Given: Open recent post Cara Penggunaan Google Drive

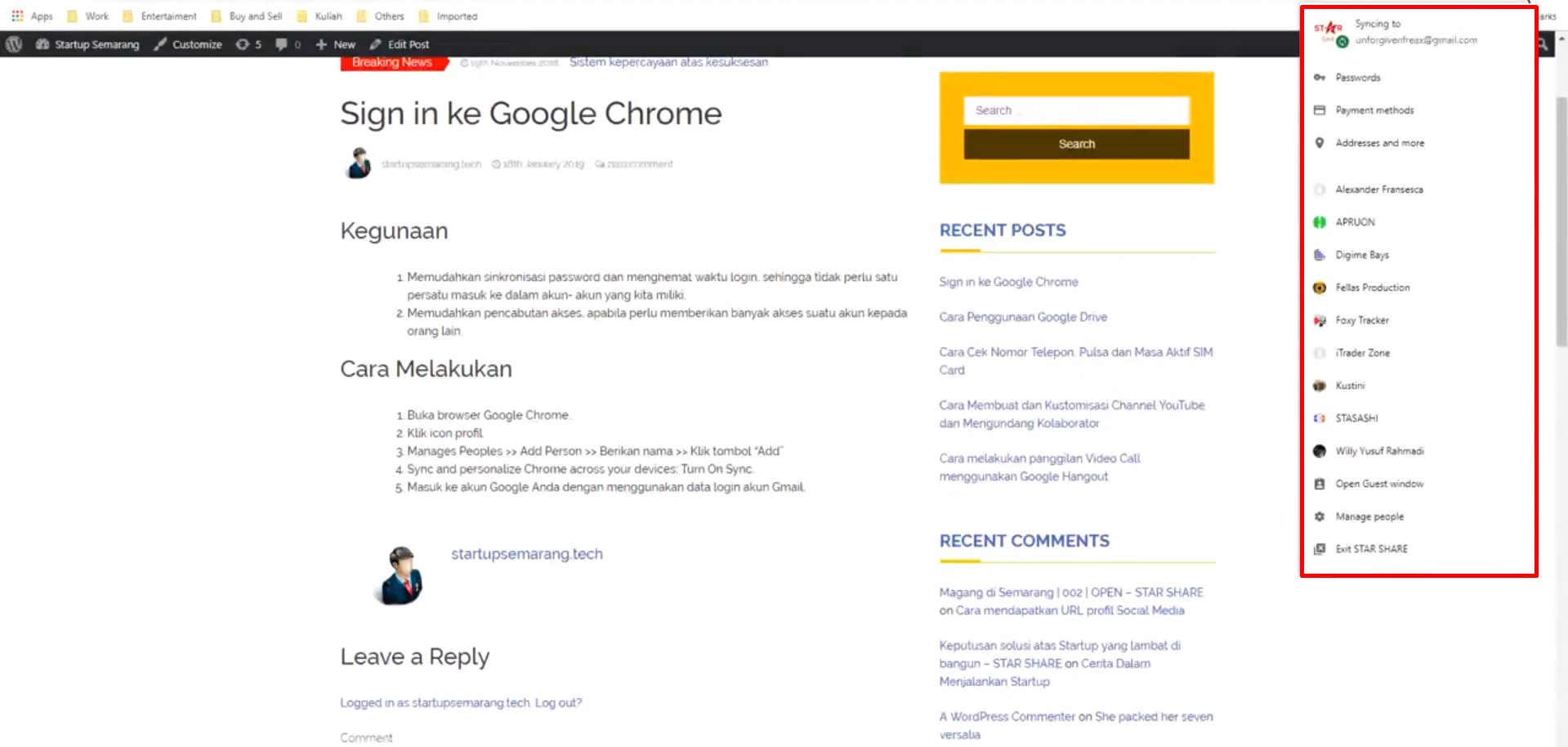Looking at the screenshot, I should [x=1023, y=317].
